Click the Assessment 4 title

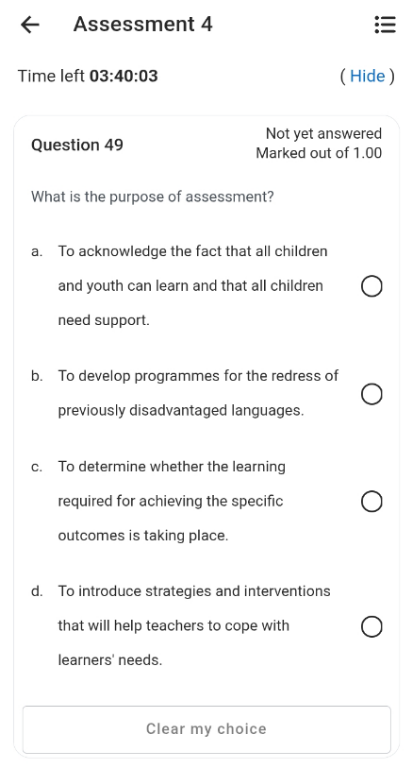143,24
